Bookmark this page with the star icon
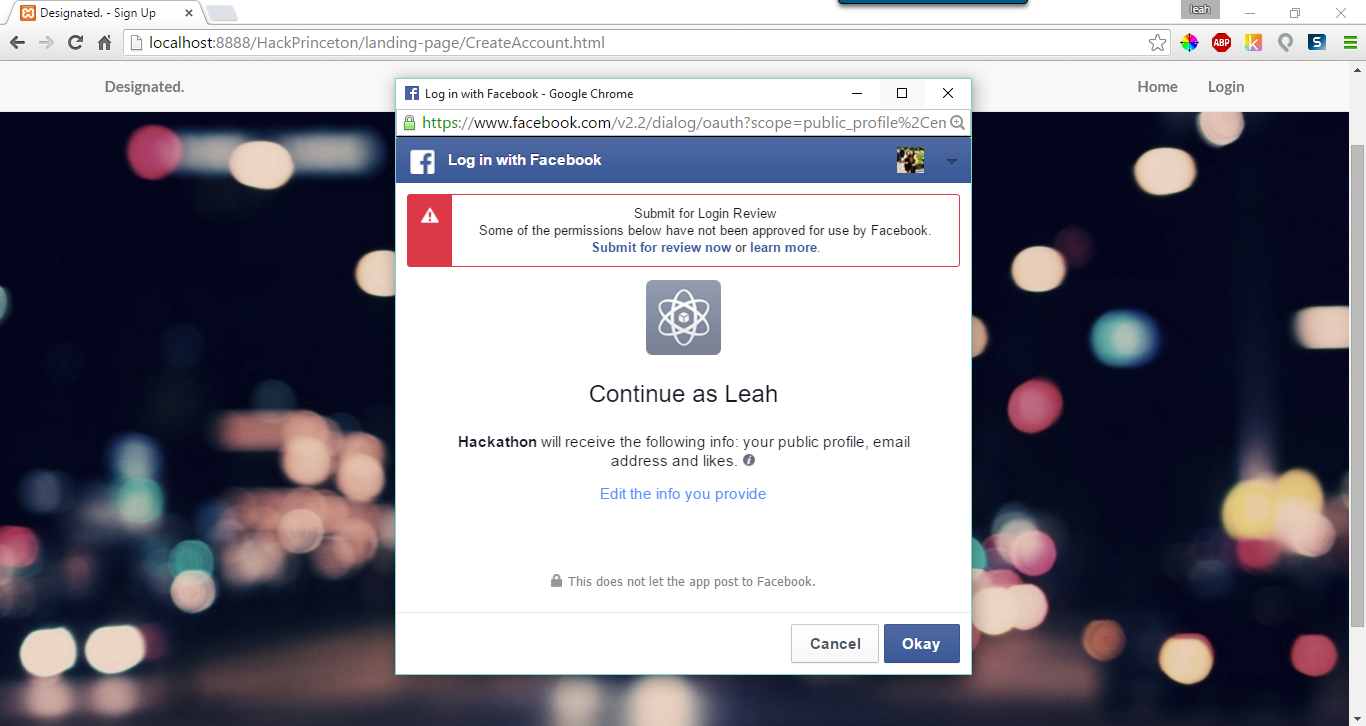This screenshot has height=726, width=1366. (1157, 43)
